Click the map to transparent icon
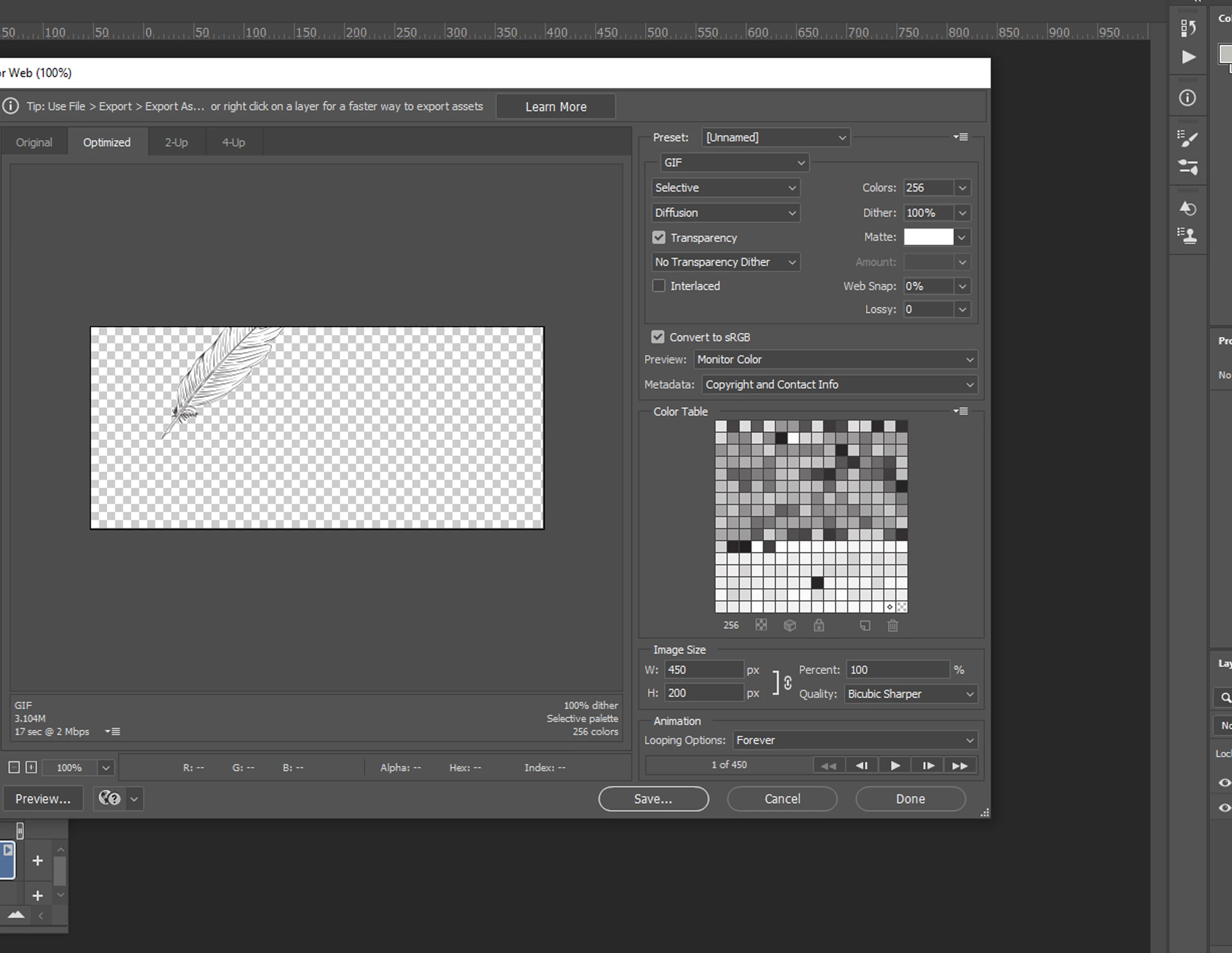The height and width of the screenshot is (953, 1232). click(761, 625)
